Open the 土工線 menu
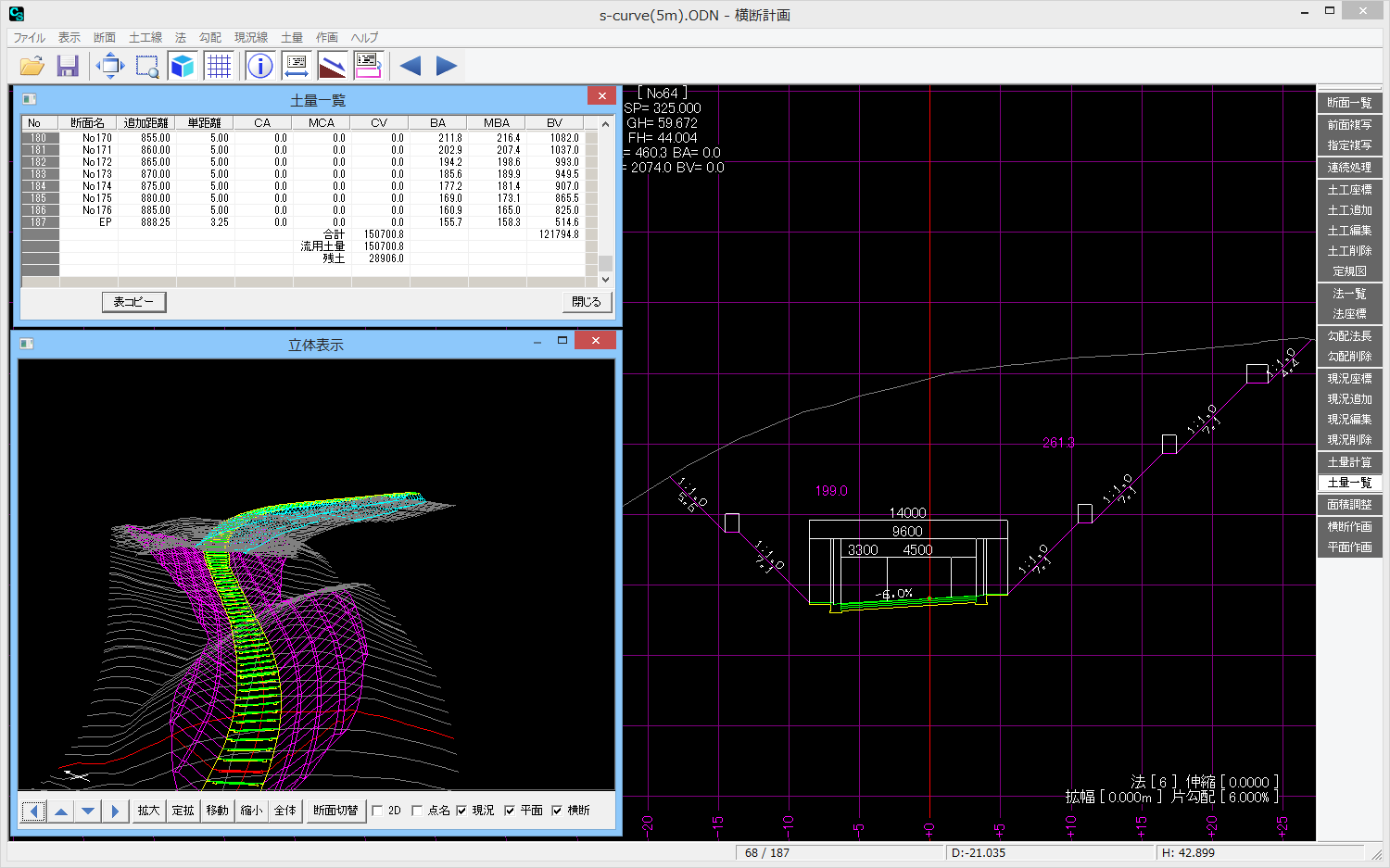 [x=145, y=38]
